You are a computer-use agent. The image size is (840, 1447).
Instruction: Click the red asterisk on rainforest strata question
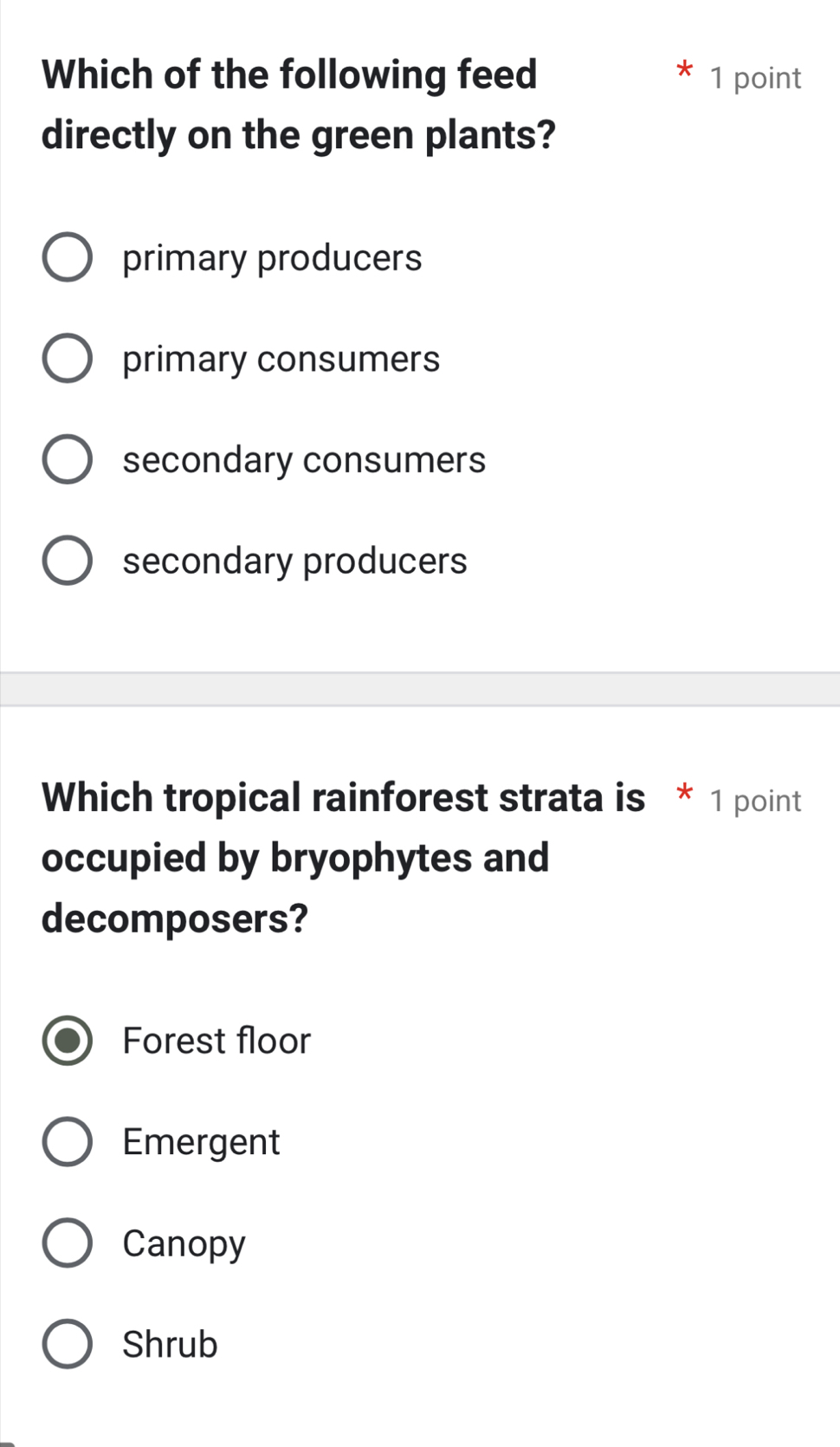tap(684, 792)
